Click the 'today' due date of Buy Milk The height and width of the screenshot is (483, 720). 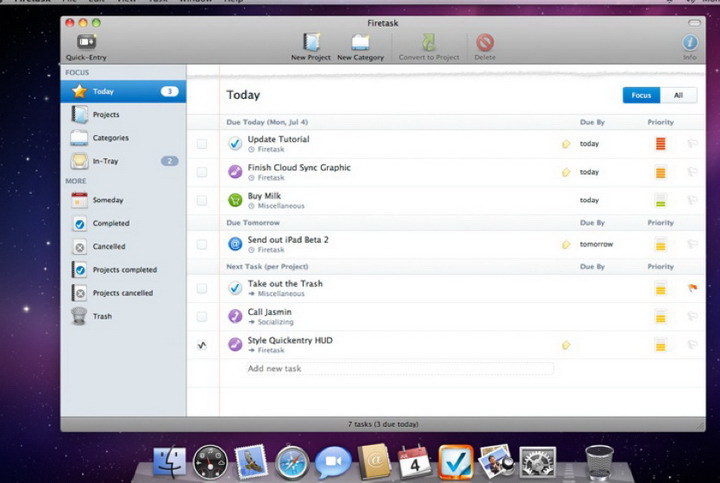pyautogui.click(x=589, y=200)
